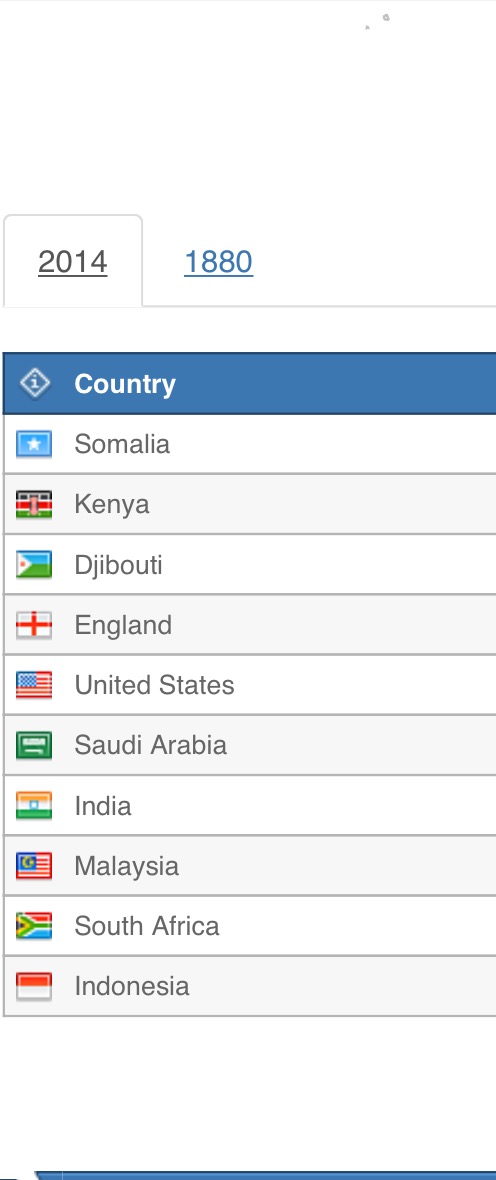The image size is (496, 1180).
Task: Click the South Africa flag icon
Action: (x=34, y=926)
